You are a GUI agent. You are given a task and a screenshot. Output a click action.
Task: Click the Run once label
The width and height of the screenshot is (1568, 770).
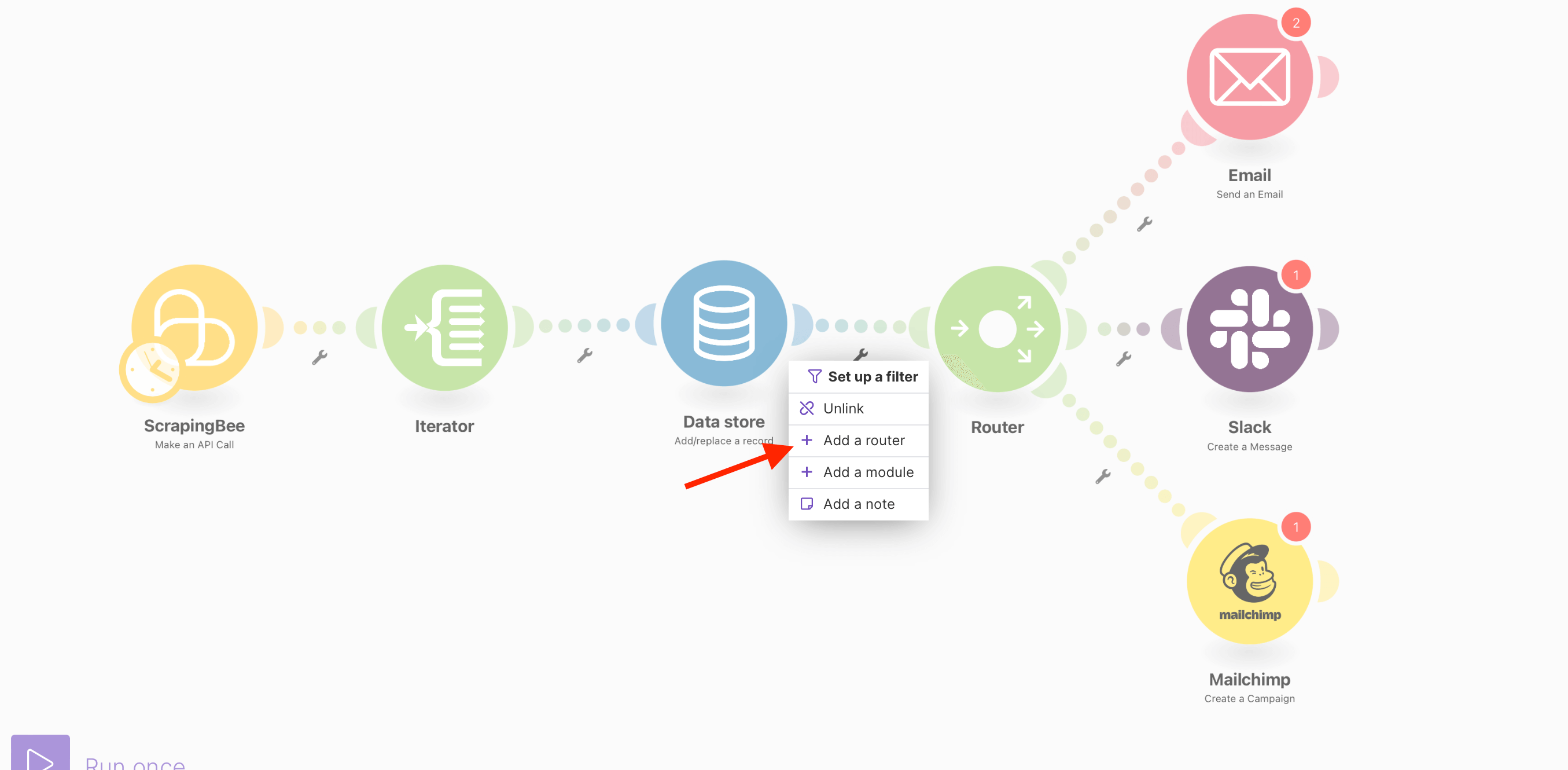[135, 762]
